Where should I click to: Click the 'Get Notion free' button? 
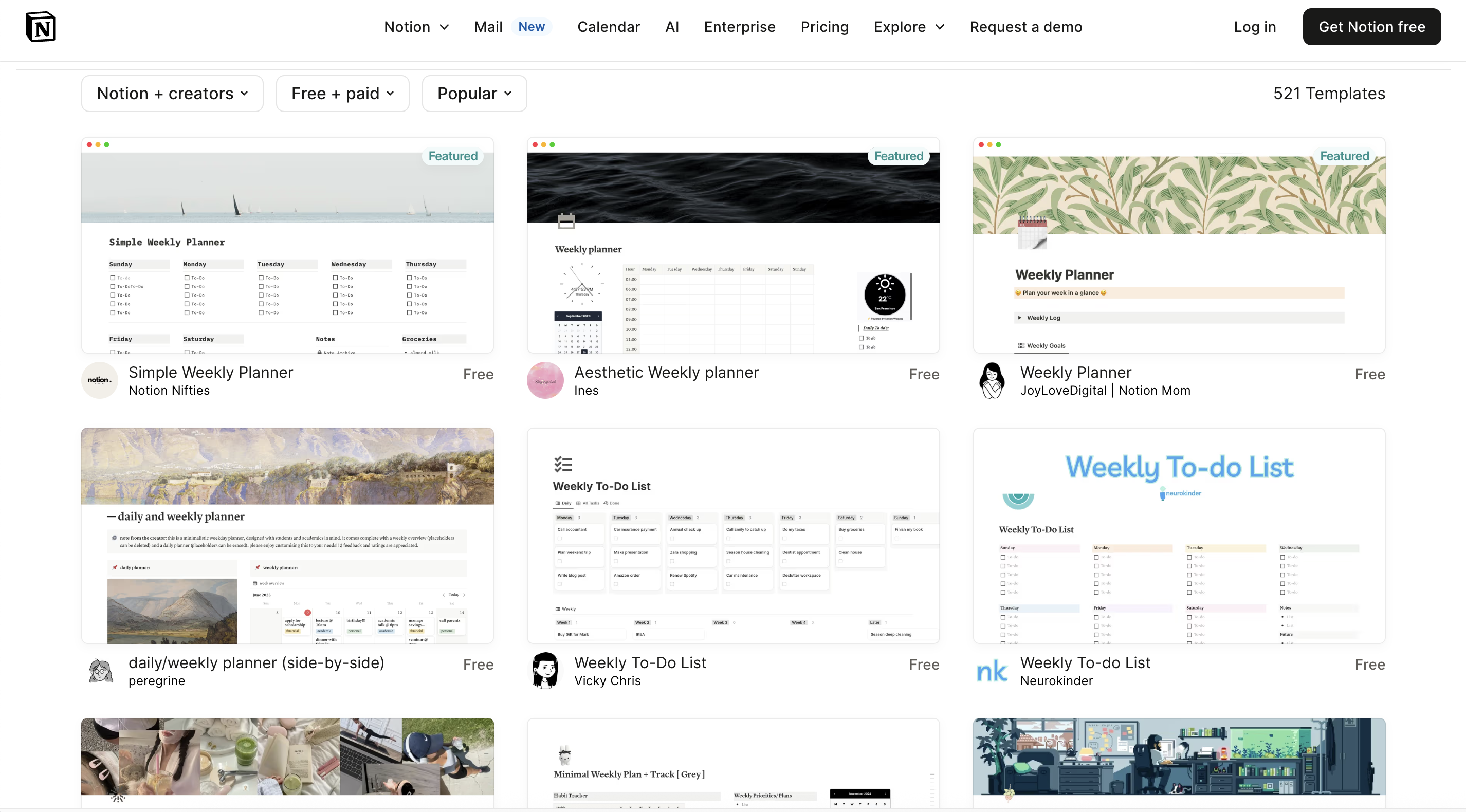pos(1371,26)
